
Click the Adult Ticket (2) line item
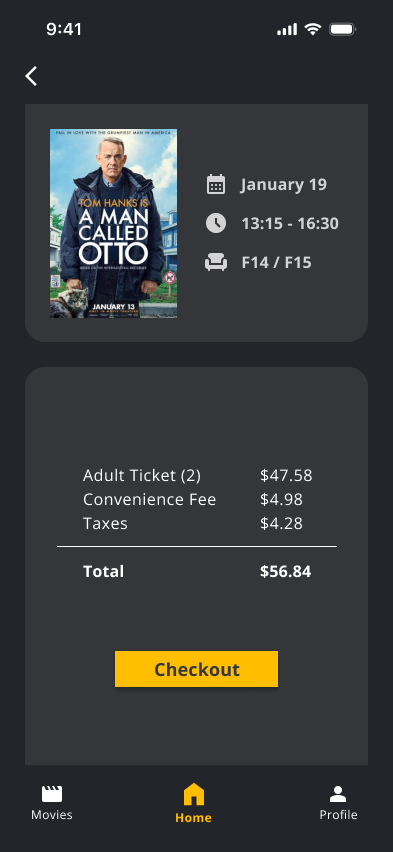tap(197, 475)
